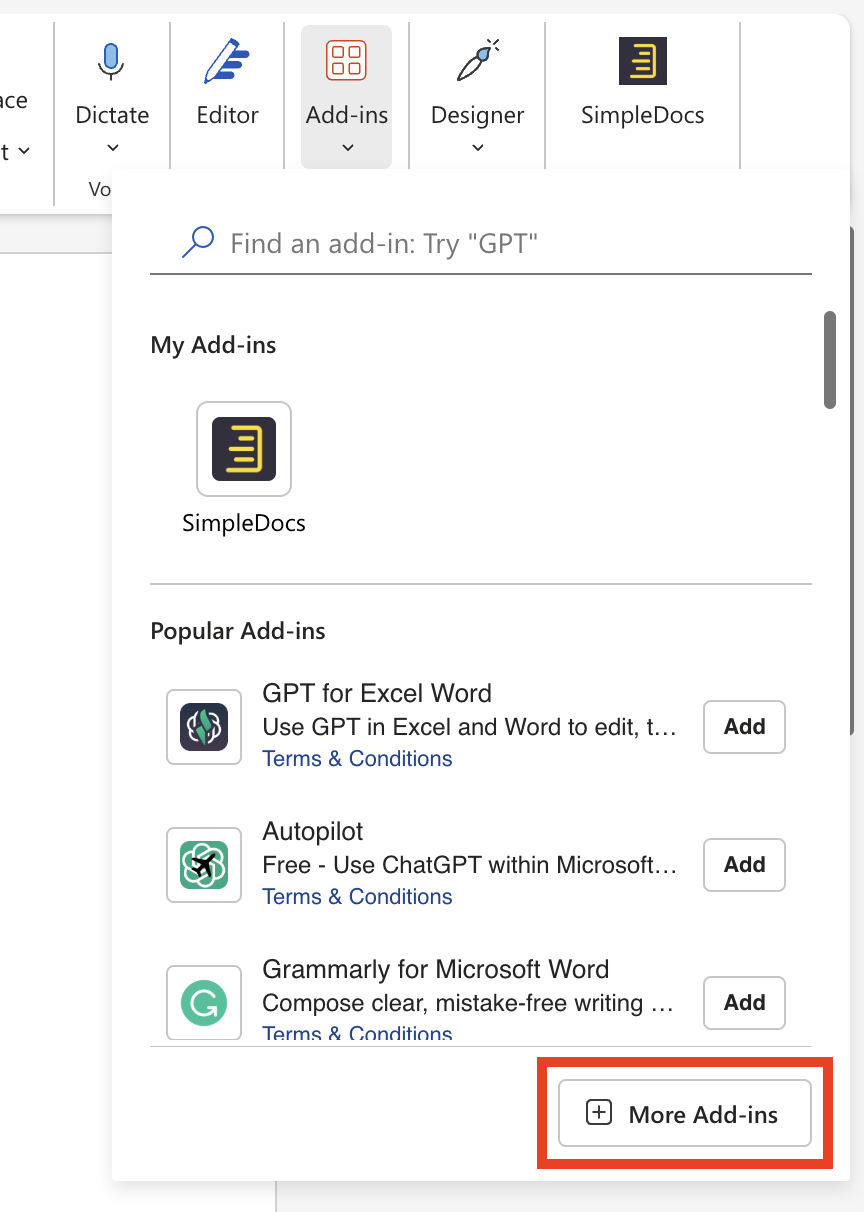Click the Designer brush icon
The height and width of the screenshot is (1212, 864).
(477, 60)
